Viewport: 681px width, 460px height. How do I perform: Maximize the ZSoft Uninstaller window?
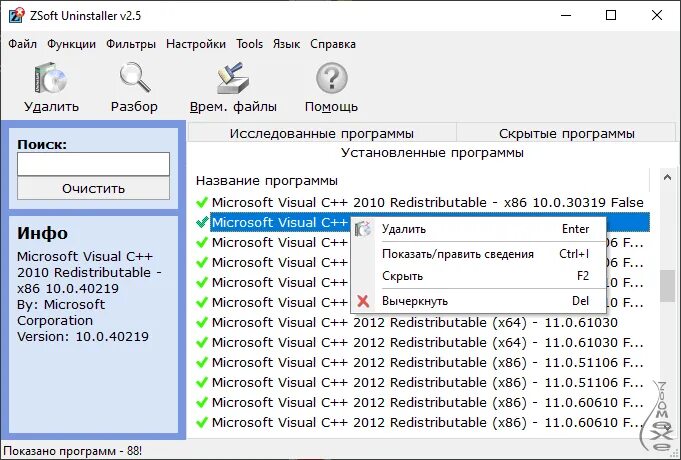pyautogui.click(x=611, y=15)
